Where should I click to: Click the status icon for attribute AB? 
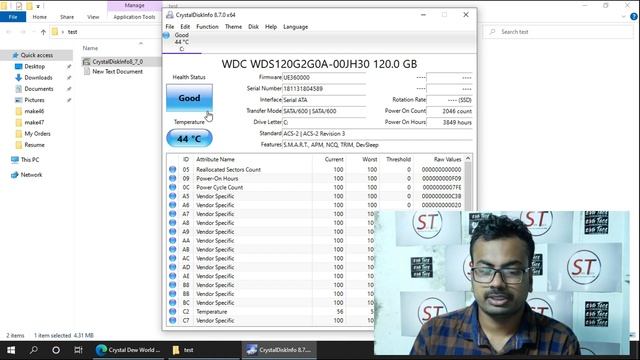click(x=173, y=249)
